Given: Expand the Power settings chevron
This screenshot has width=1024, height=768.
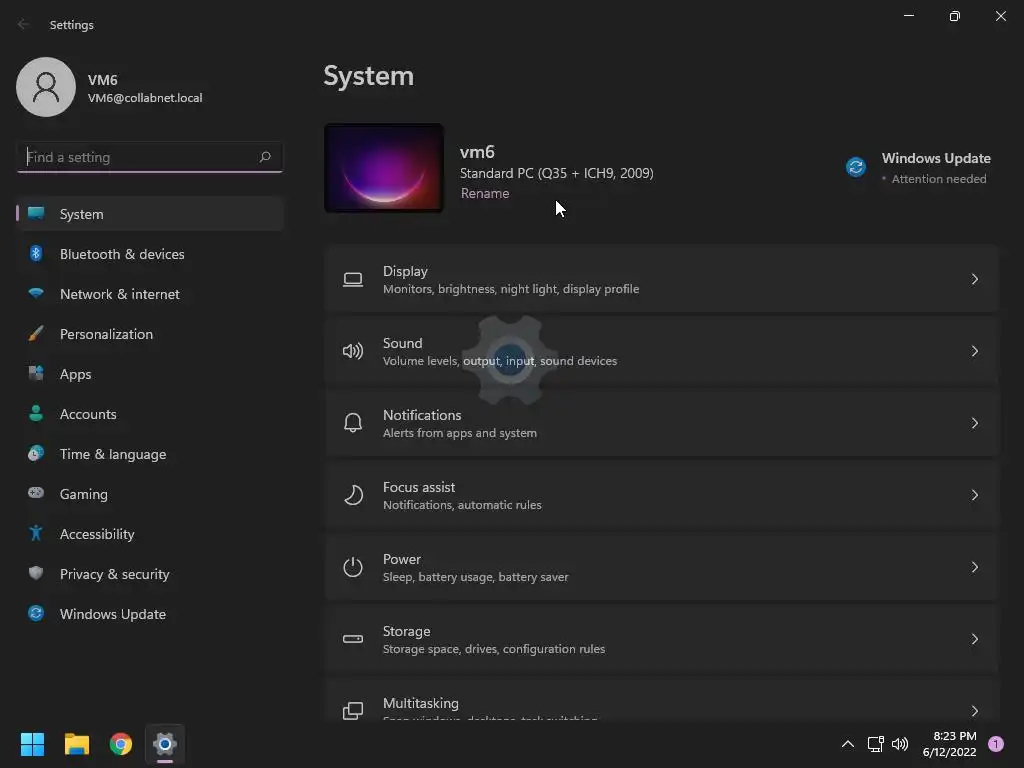Looking at the screenshot, I should tap(974, 567).
